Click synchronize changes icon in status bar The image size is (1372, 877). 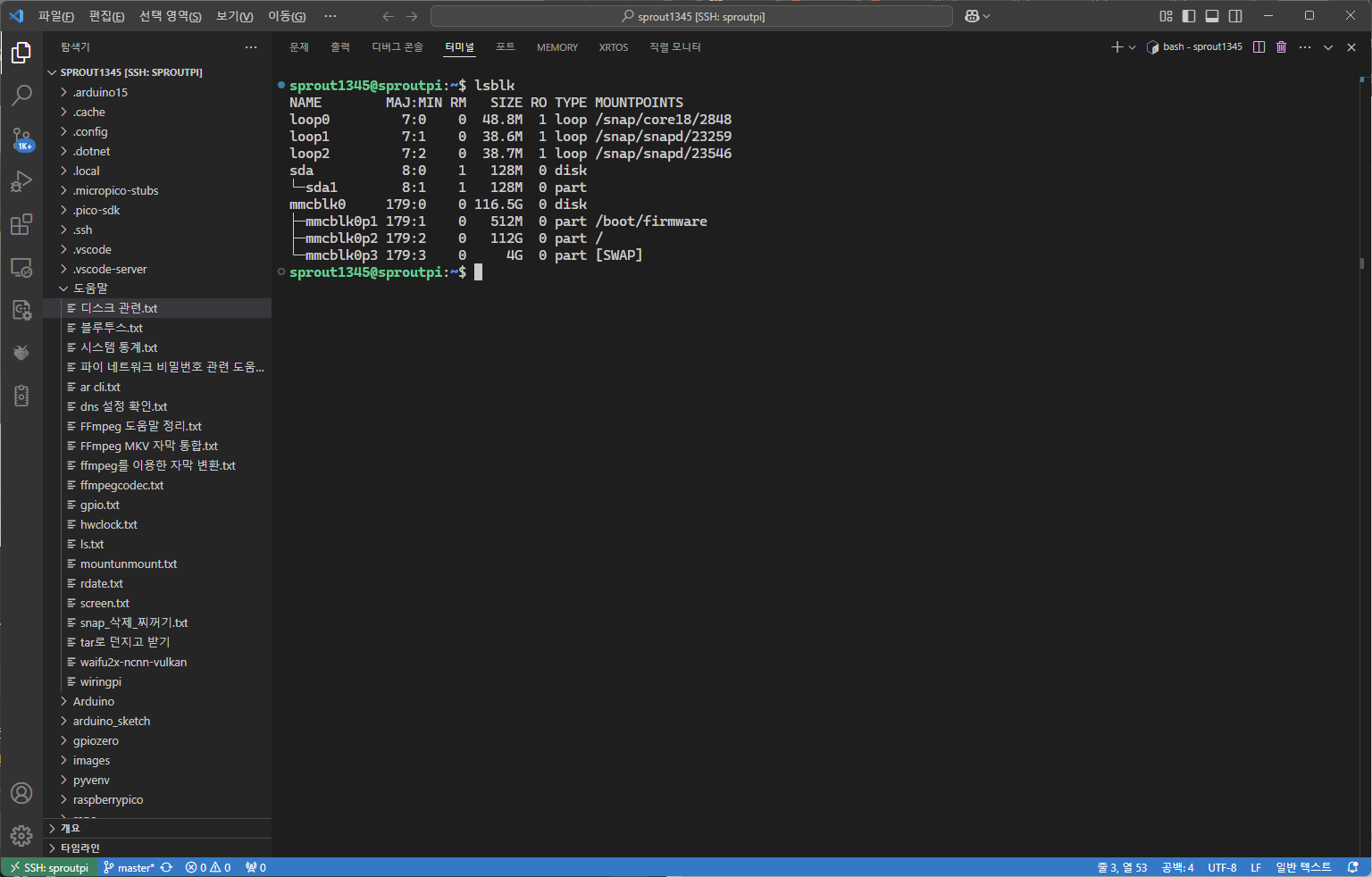[166, 867]
